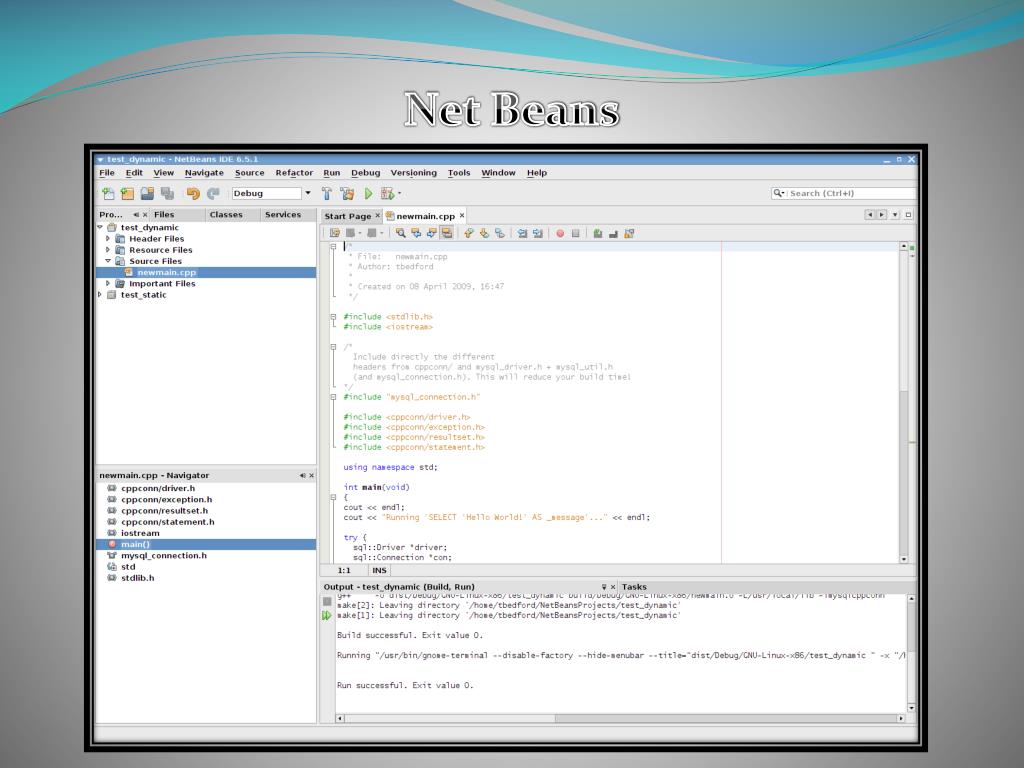Click the editor vertical scrollbar

click(904, 402)
